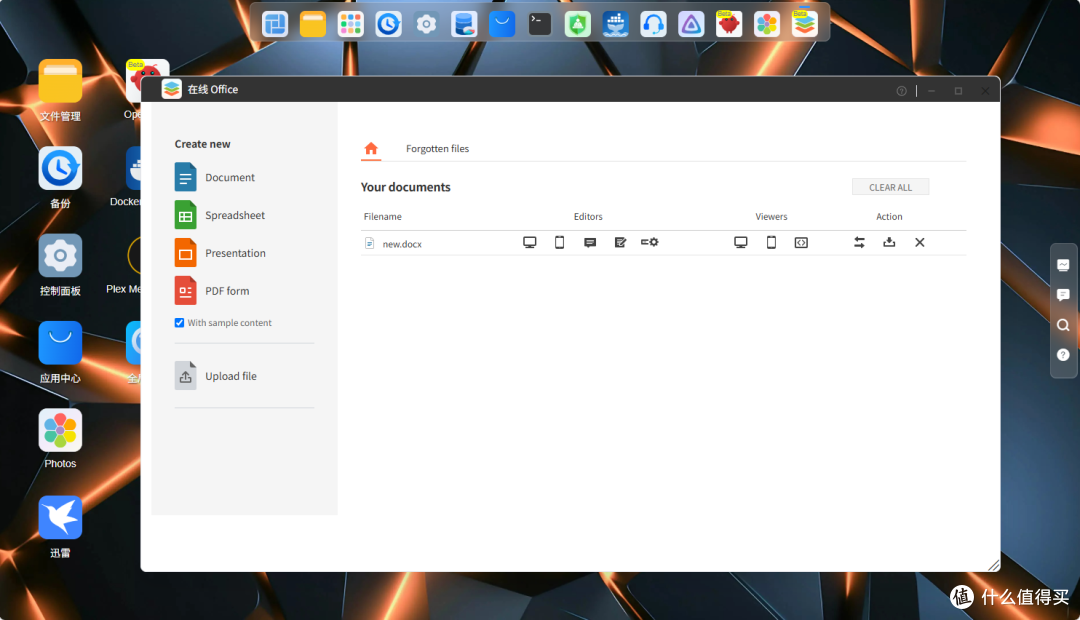Create a new PDF form

(x=212, y=291)
